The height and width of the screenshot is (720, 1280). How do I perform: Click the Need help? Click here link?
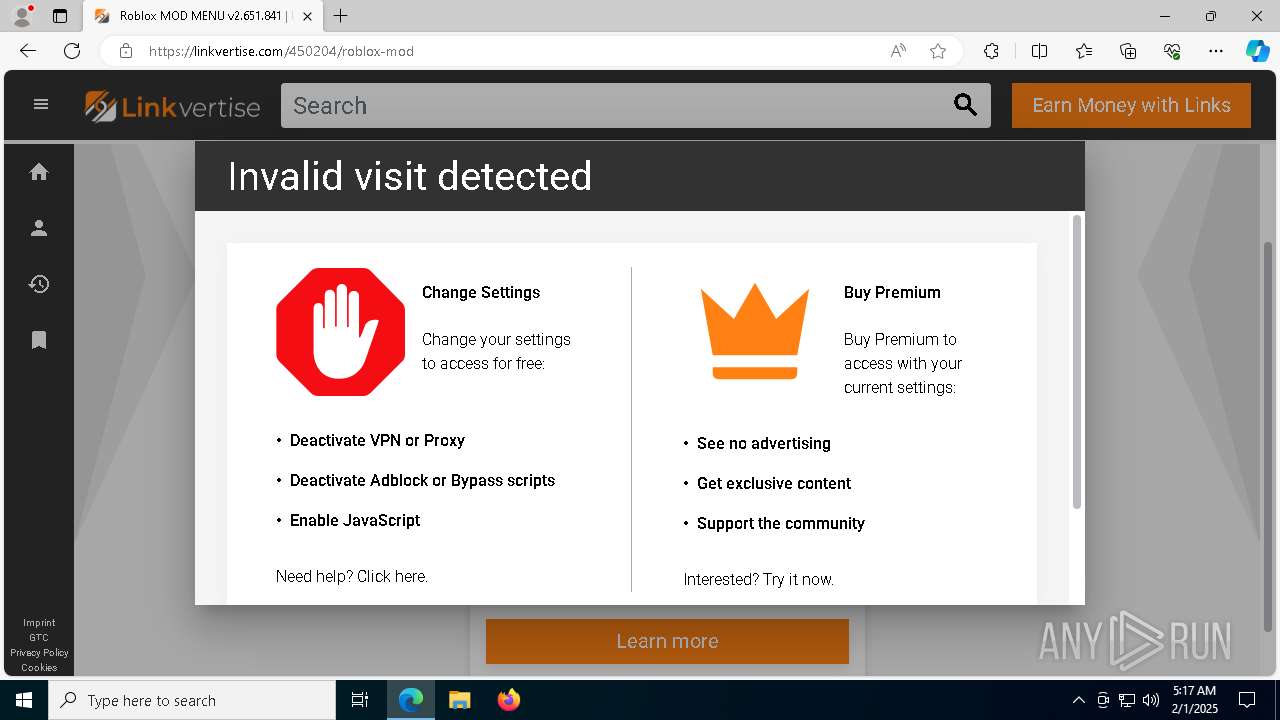coord(352,576)
